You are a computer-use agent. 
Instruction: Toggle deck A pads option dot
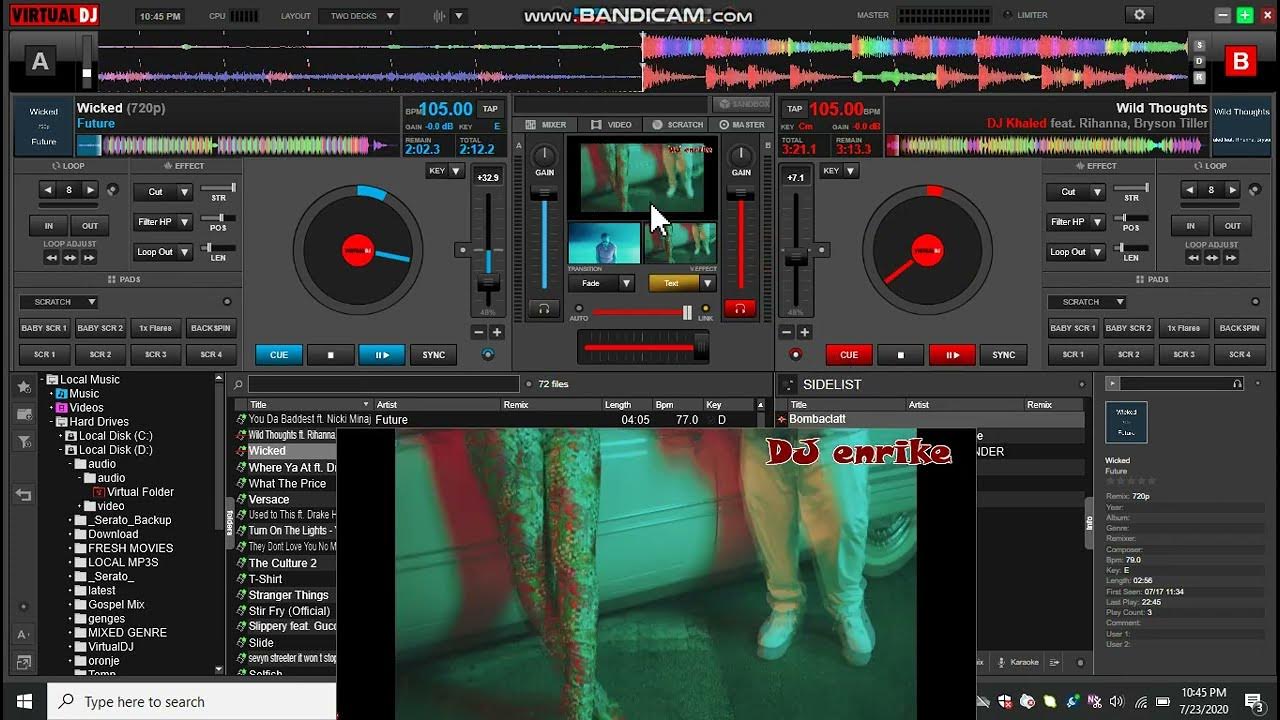click(227, 302)
